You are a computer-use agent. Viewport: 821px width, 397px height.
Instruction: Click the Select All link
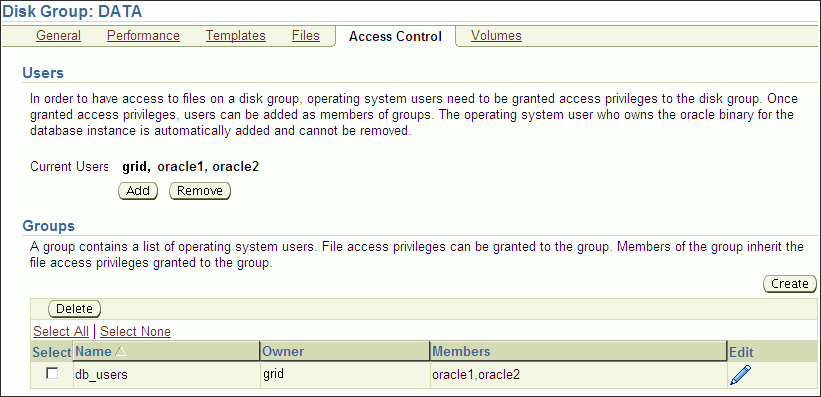coord(61,332)
